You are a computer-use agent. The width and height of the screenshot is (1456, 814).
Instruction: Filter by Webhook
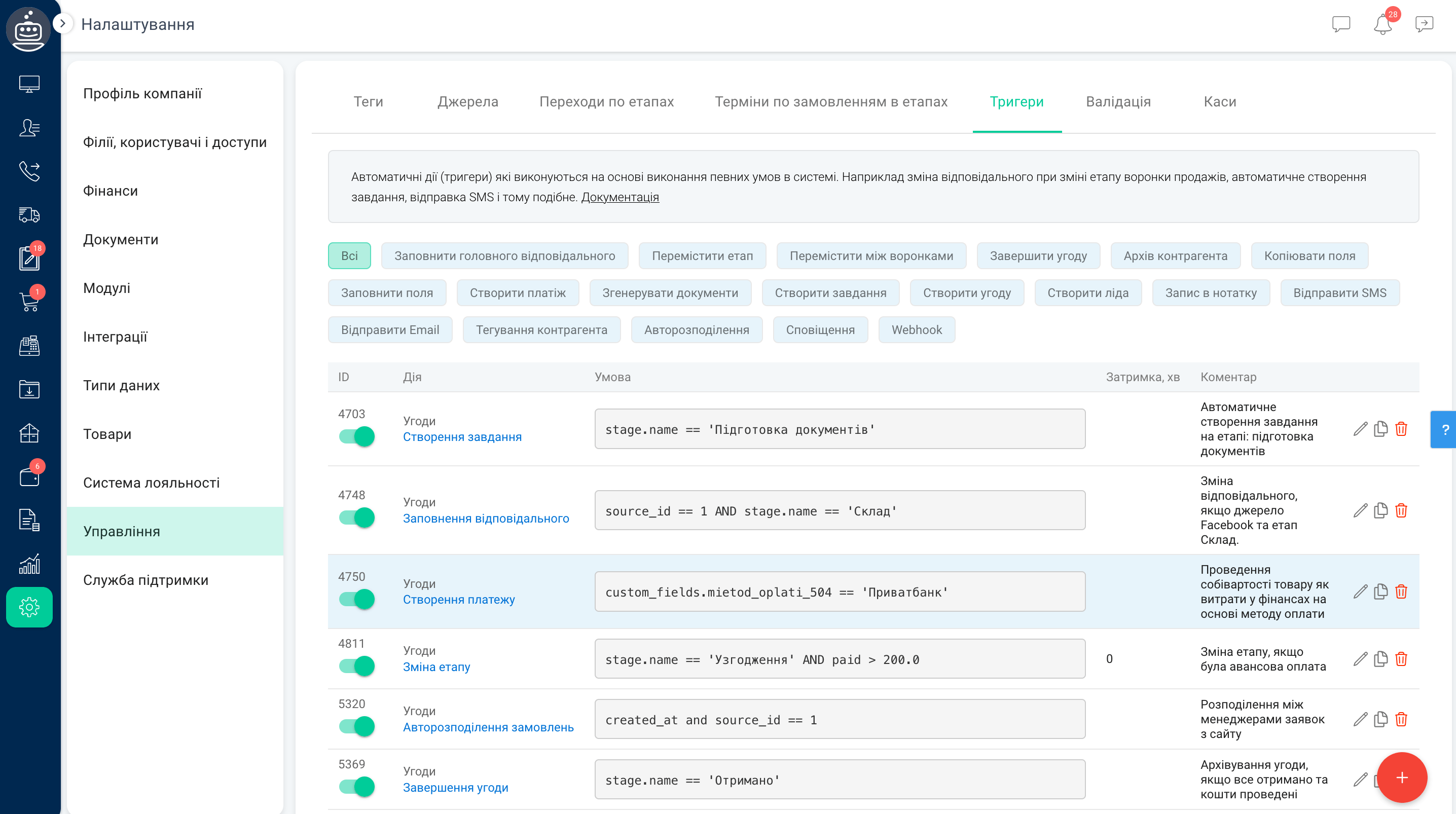click(917, 330)
